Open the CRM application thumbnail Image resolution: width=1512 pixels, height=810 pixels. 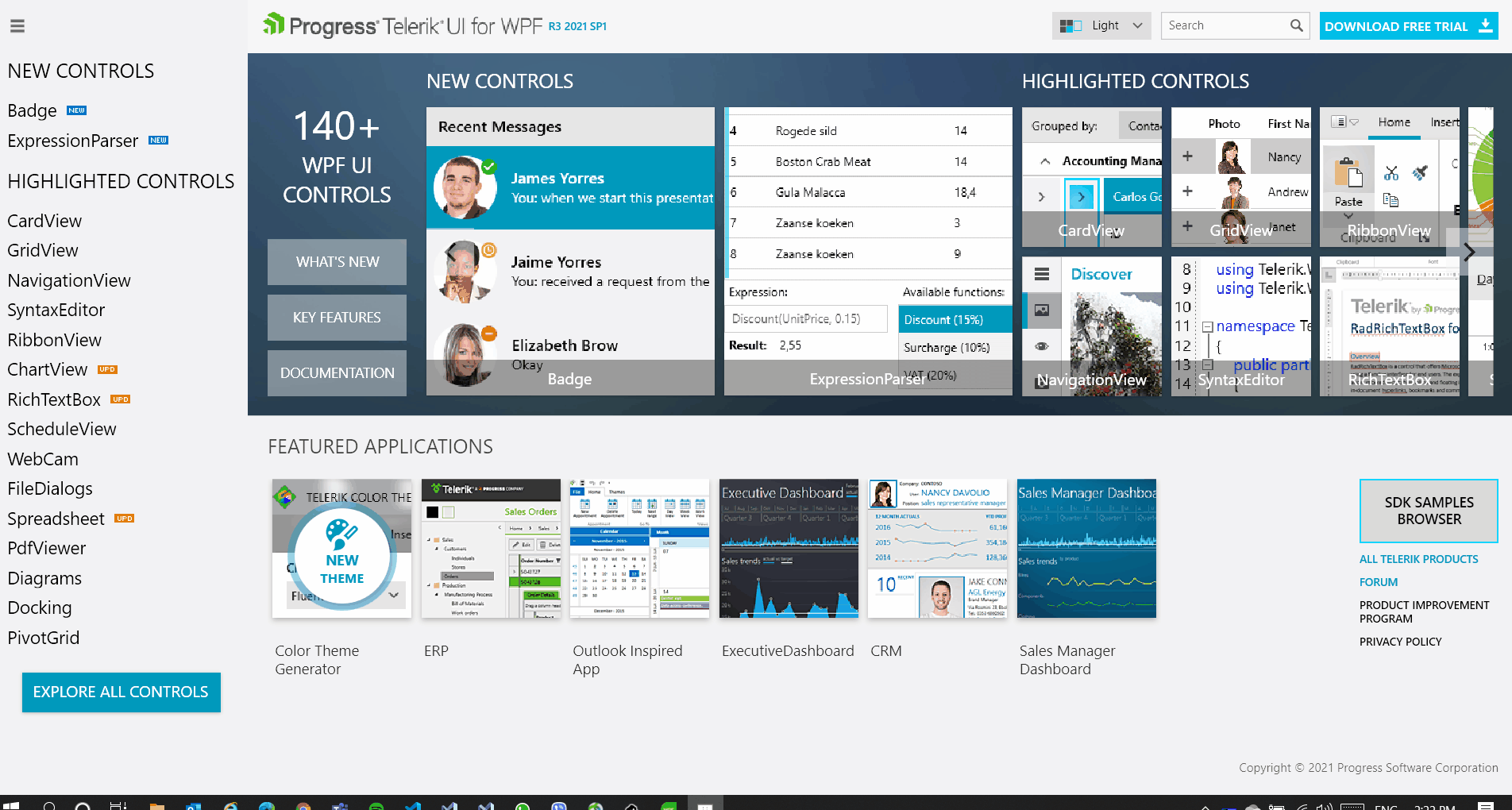coord(937,548)
